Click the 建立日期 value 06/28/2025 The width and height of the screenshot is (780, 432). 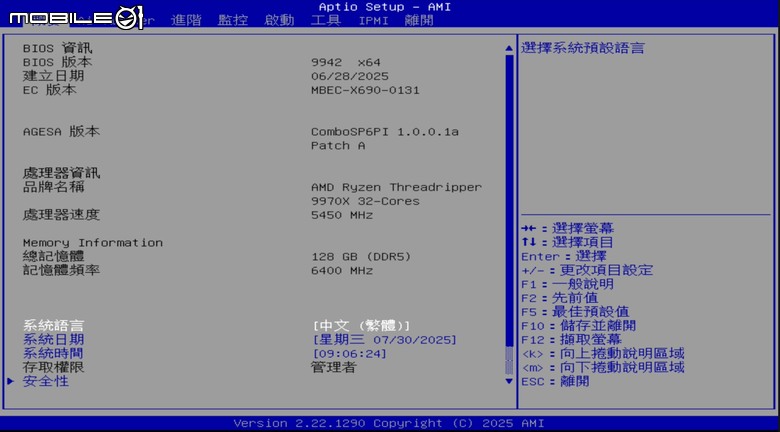pyautogui.click(x=350, y=77)
